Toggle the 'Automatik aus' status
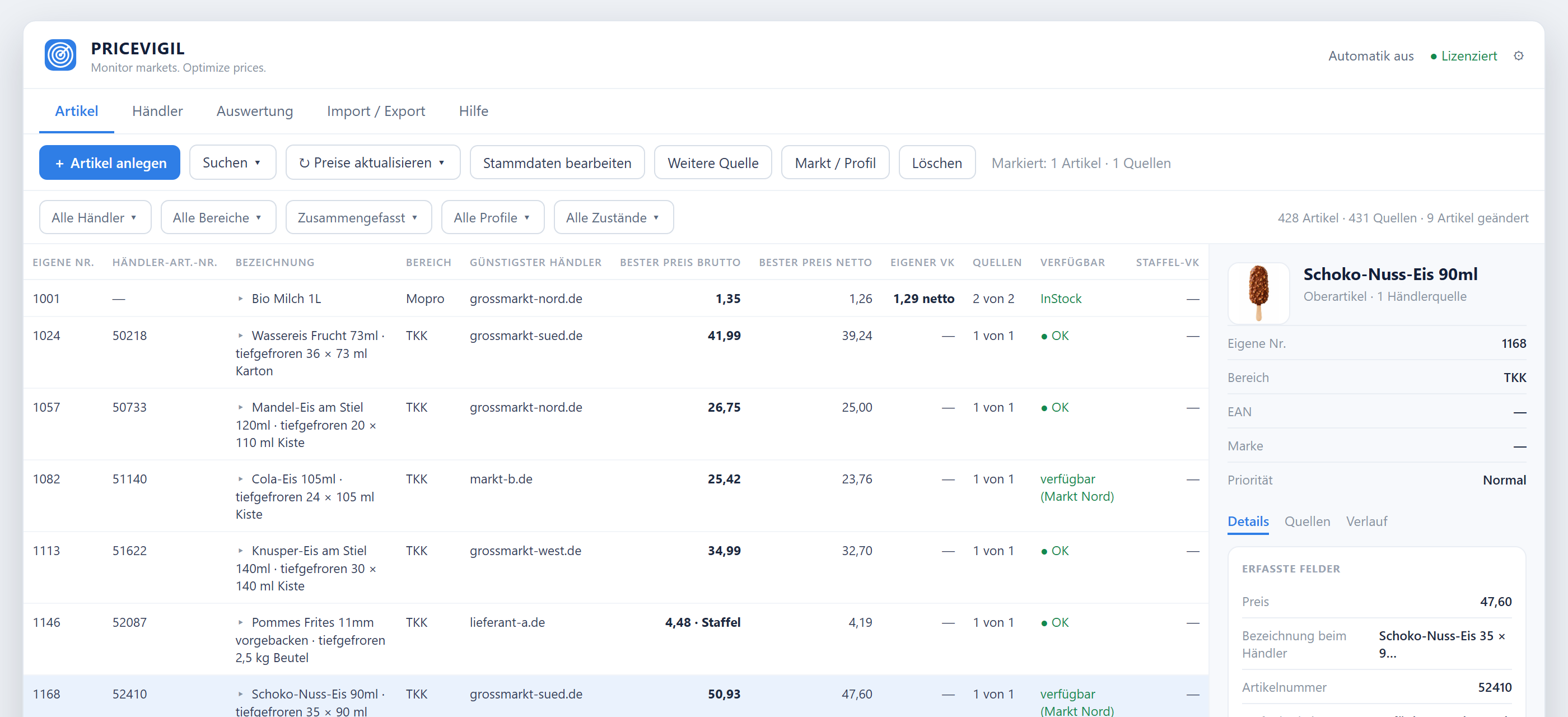1568x717 pixels. pyautogui.click(x=1370, y=56)
